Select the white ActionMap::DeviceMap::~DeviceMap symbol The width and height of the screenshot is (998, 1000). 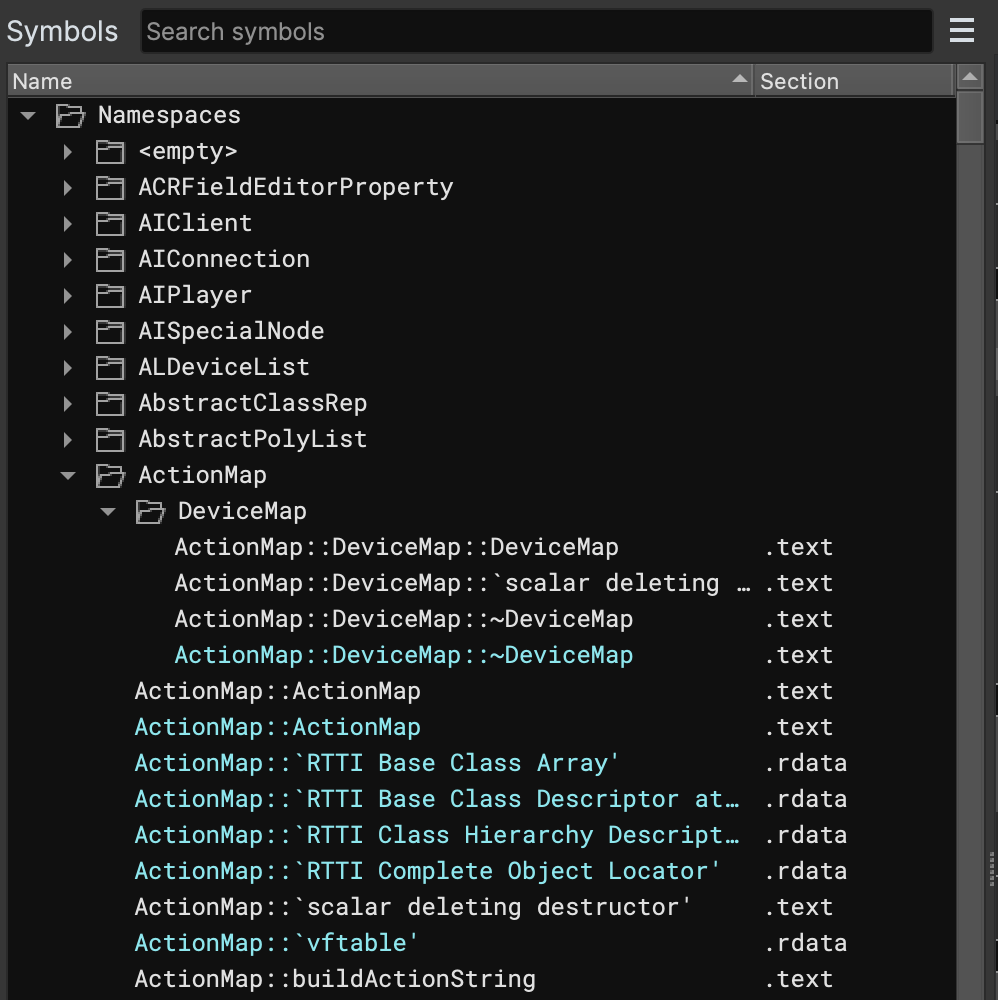[404, 619]
